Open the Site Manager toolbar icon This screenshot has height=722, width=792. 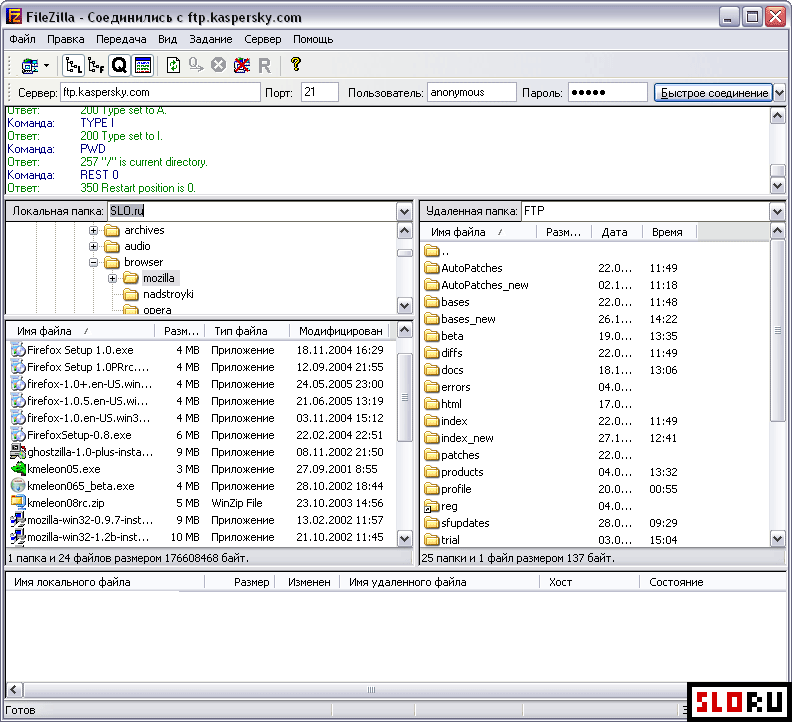click(30, 65)
